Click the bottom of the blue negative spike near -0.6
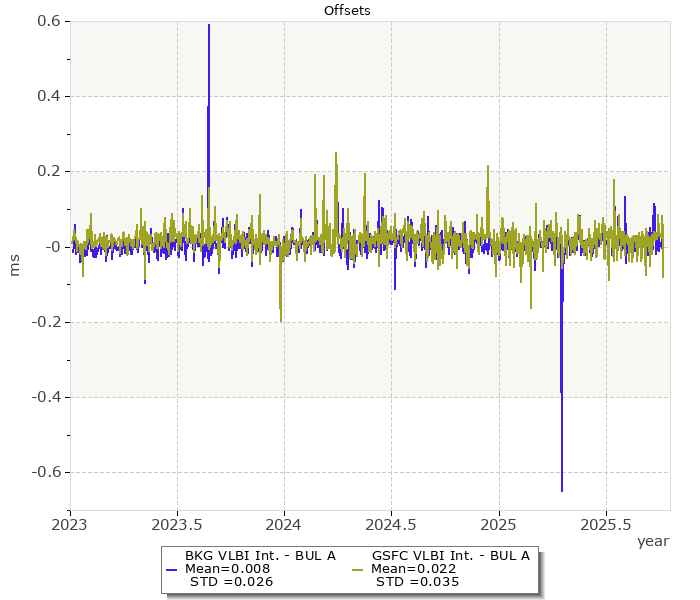 562,490
